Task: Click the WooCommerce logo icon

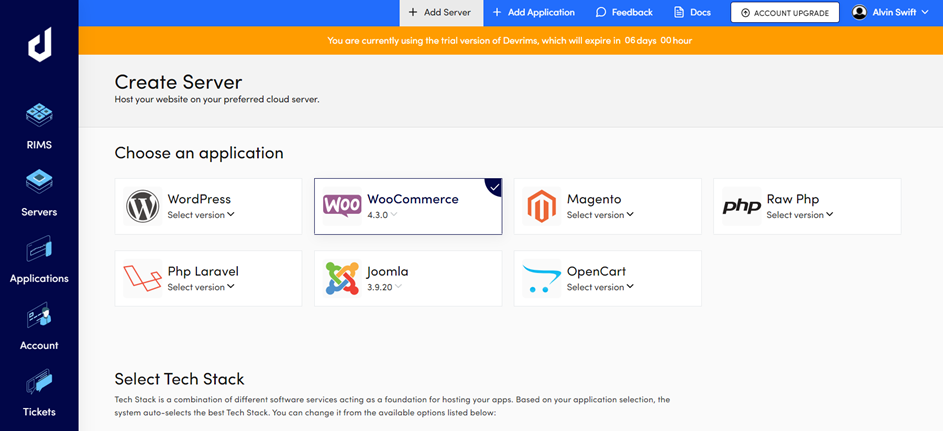Action: (x=342, y=206)
